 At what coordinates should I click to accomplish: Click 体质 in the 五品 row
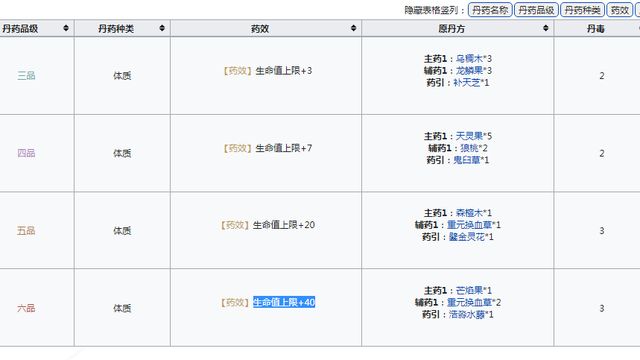(x=122, y=231)
